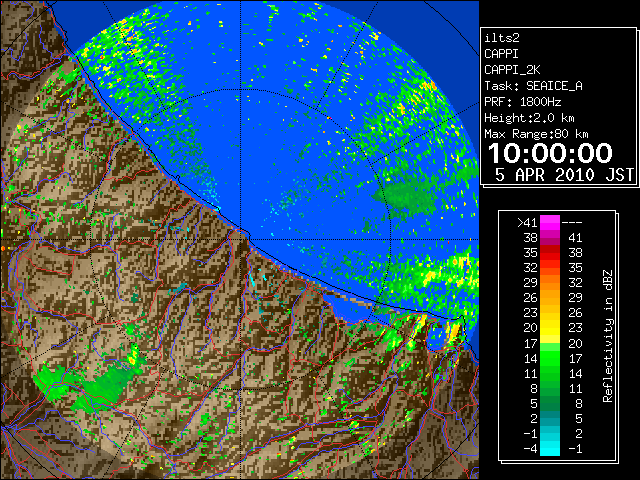This screenshot has height=480, width=640.
Task: Click the "CAPPI_2K" product label
Action: click(x=512, y=70)
